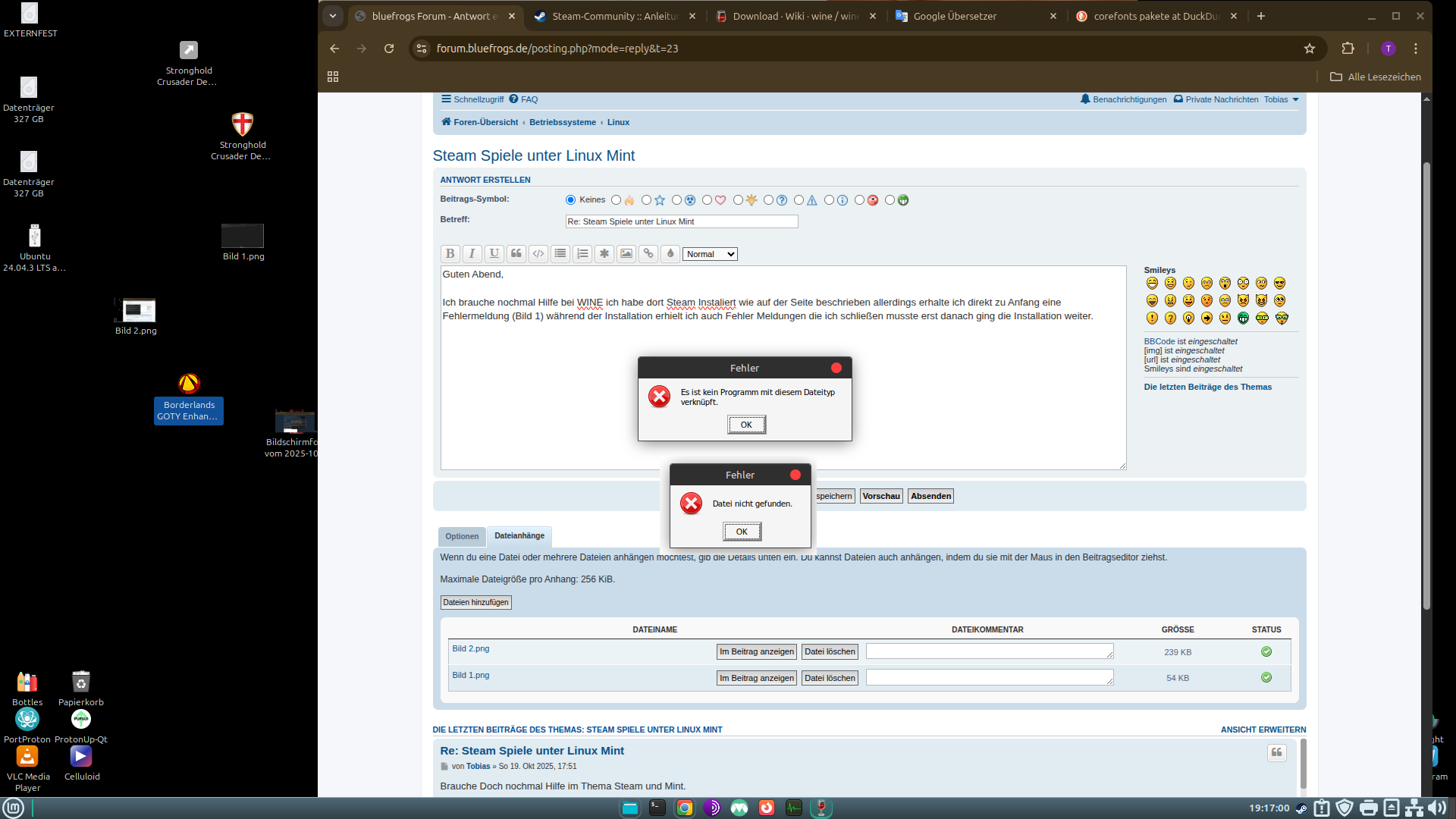The image size is (1456, 819).
Task: Click the quote BBCode button
Action: pos(516,254)
